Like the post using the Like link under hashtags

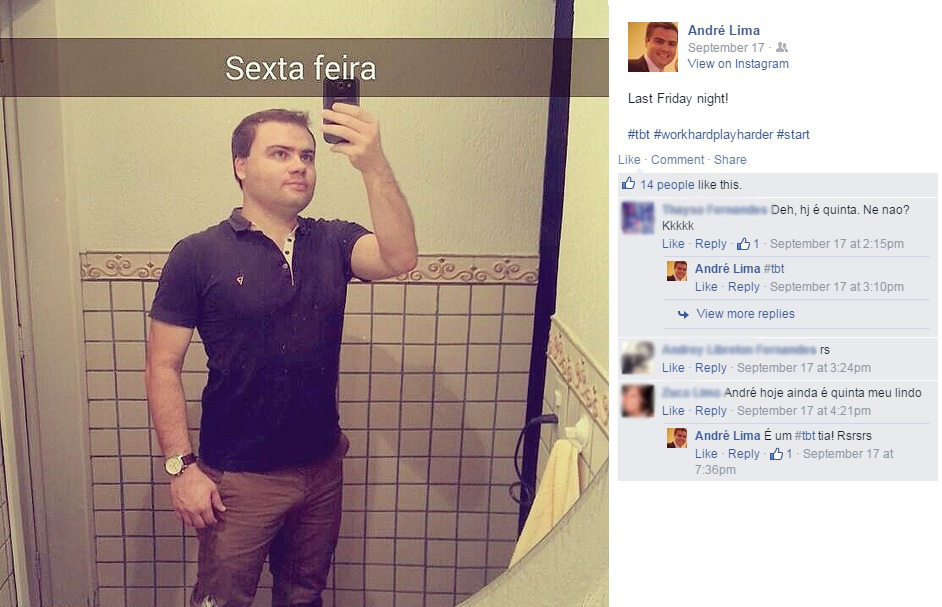click(629, 160)
